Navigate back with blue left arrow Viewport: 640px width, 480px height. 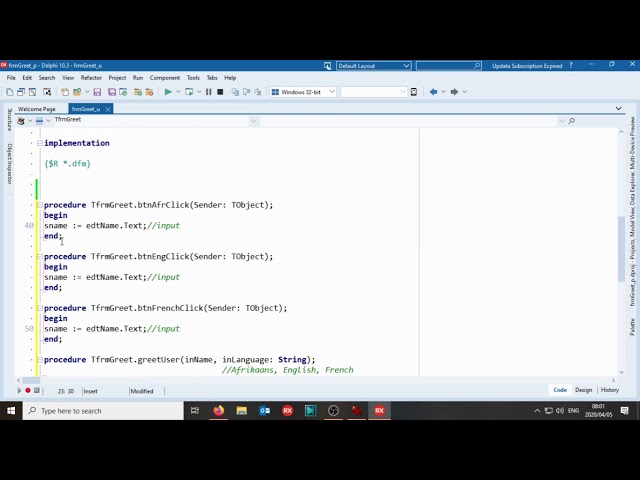(433, 92)
